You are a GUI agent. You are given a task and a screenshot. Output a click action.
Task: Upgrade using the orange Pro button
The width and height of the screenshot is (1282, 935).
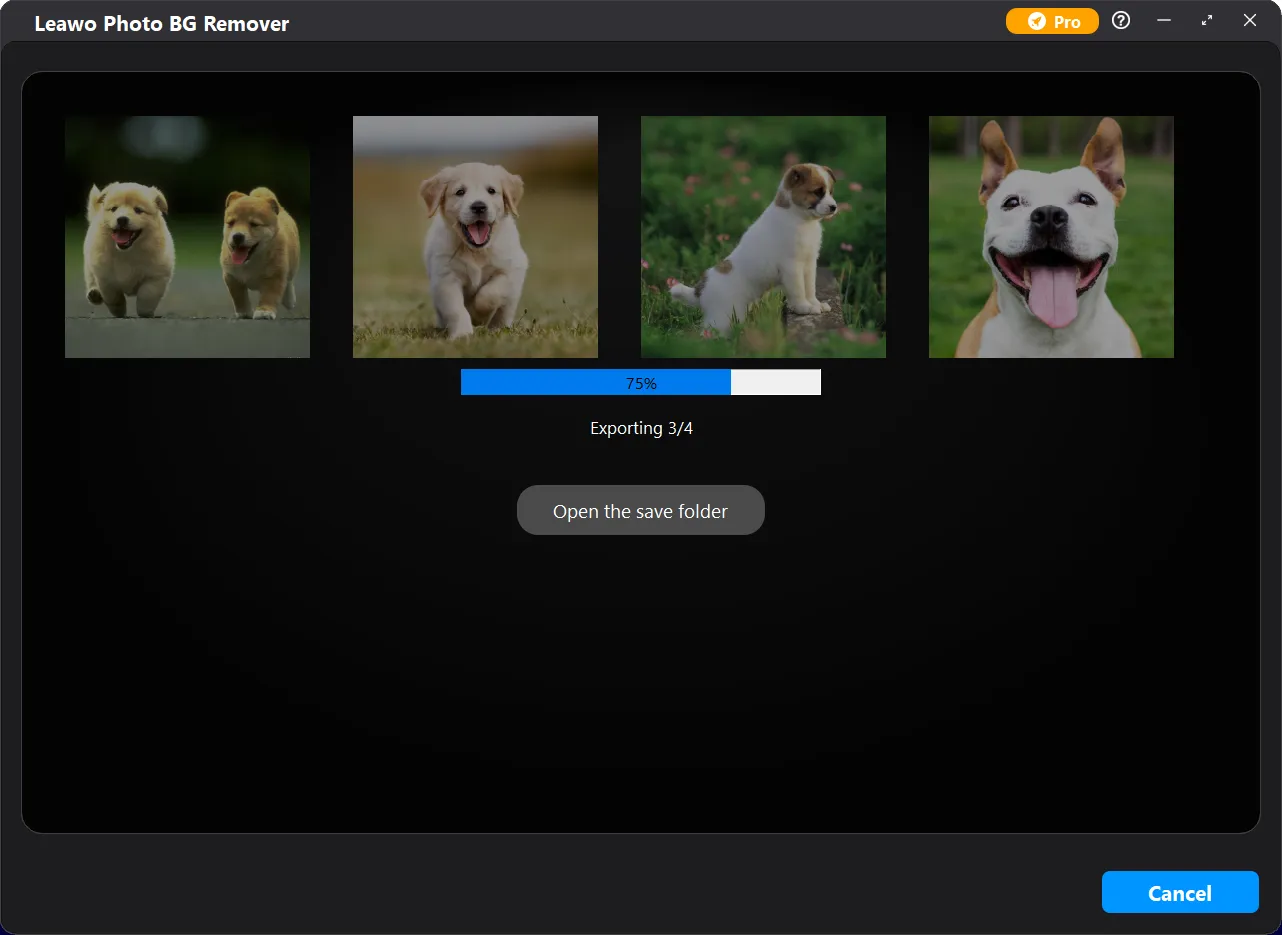pyautogui.click(x=1052, y=22)
